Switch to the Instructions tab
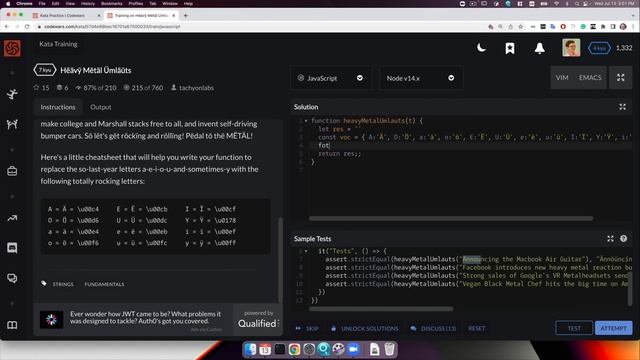This screenshot has height=360, width=640. [58, 107]
